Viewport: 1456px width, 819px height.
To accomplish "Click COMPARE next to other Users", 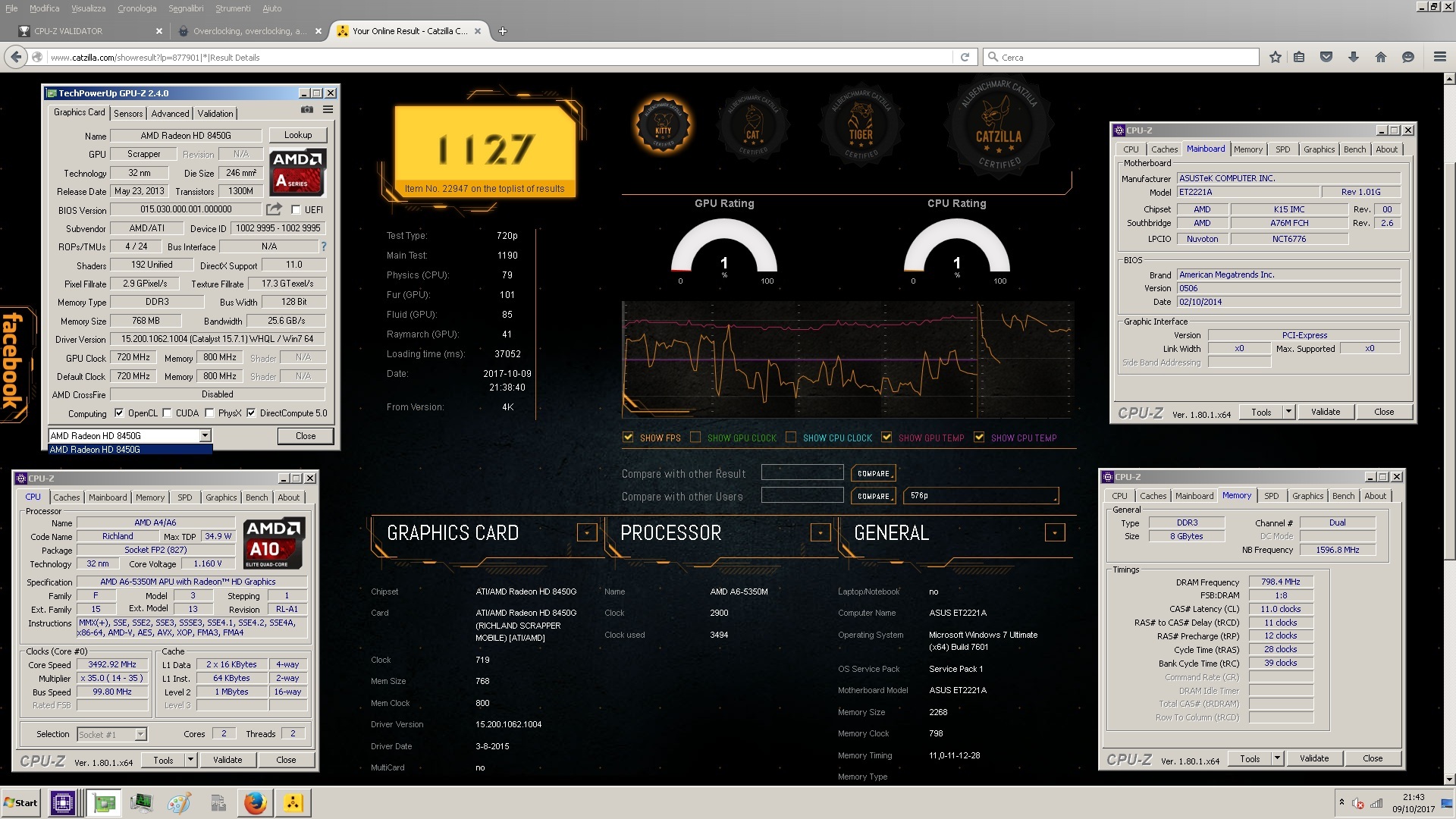I will coord(874,496).
